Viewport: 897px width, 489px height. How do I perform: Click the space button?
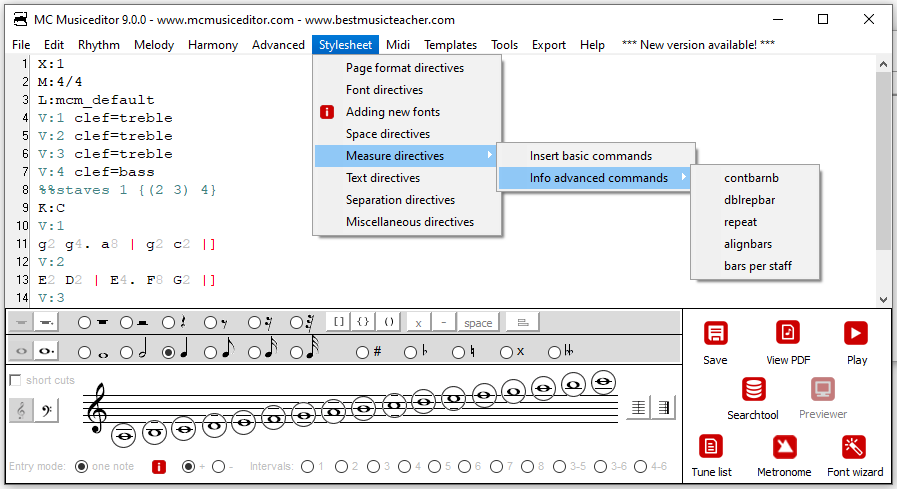tap(478, 323)
